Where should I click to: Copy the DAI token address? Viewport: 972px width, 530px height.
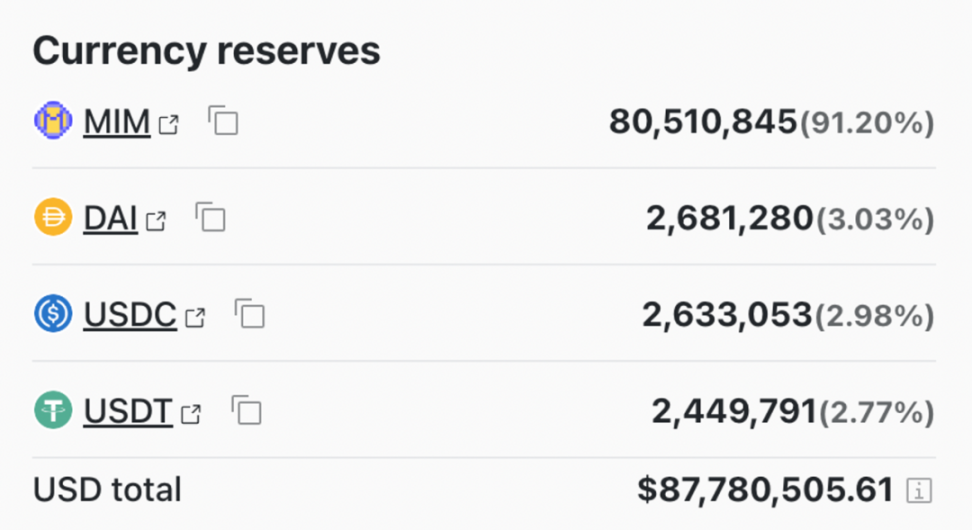211,217
